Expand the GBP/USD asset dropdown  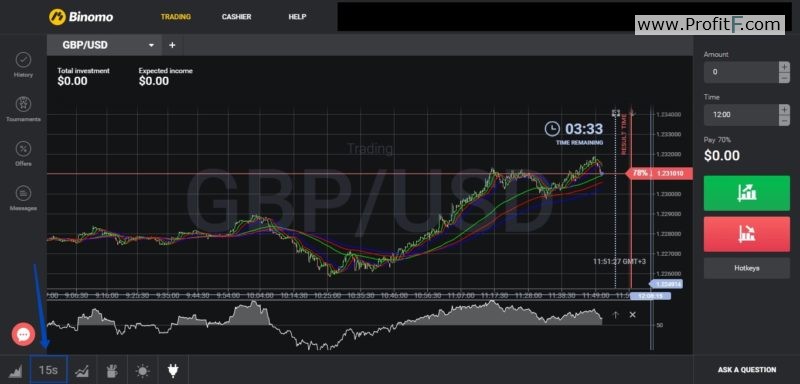152,45
